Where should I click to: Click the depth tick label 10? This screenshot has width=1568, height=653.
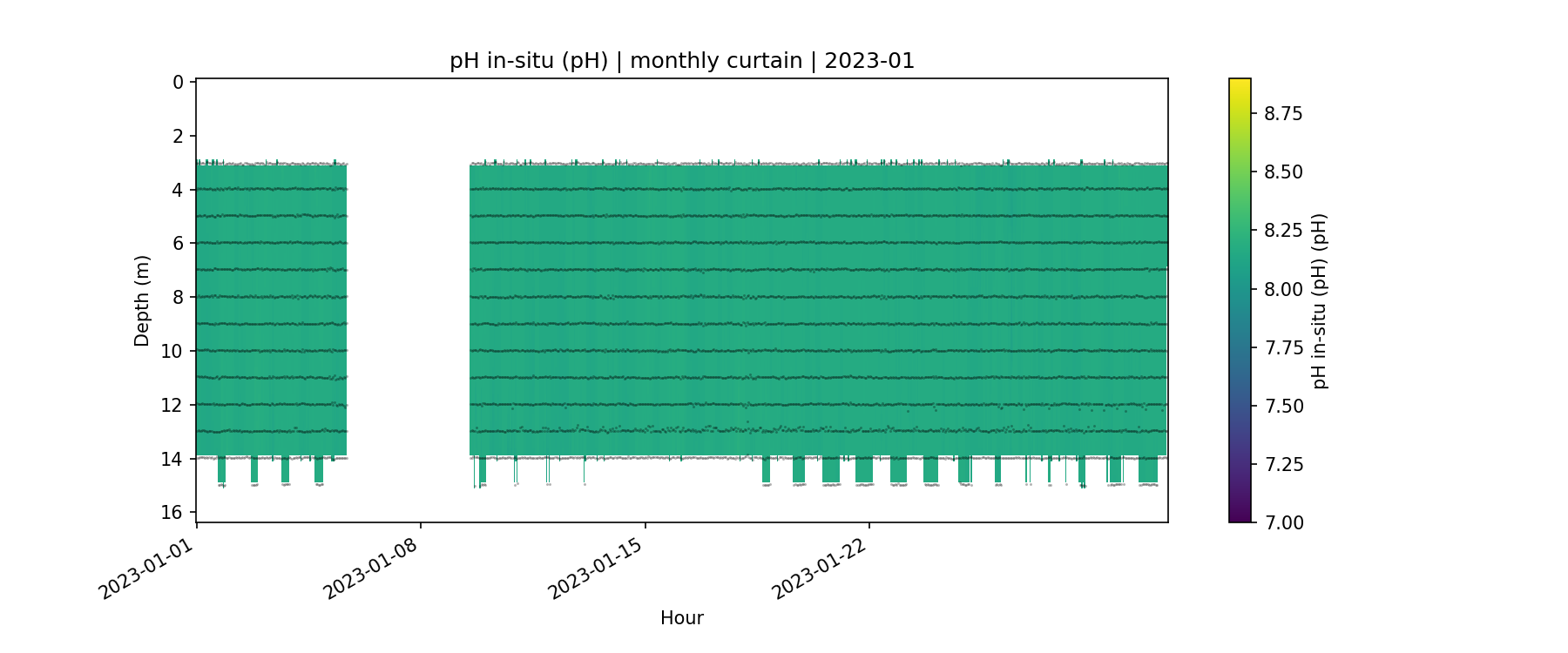point(172,351)
